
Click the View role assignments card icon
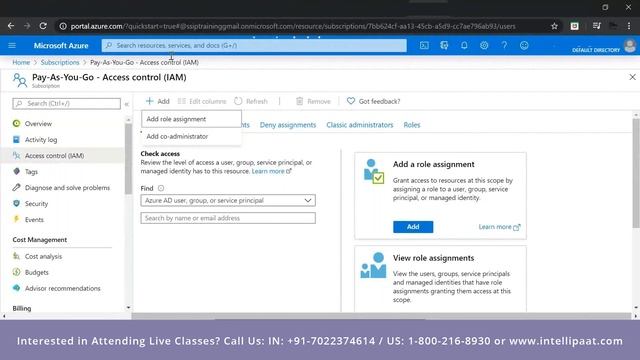point(373,265)
